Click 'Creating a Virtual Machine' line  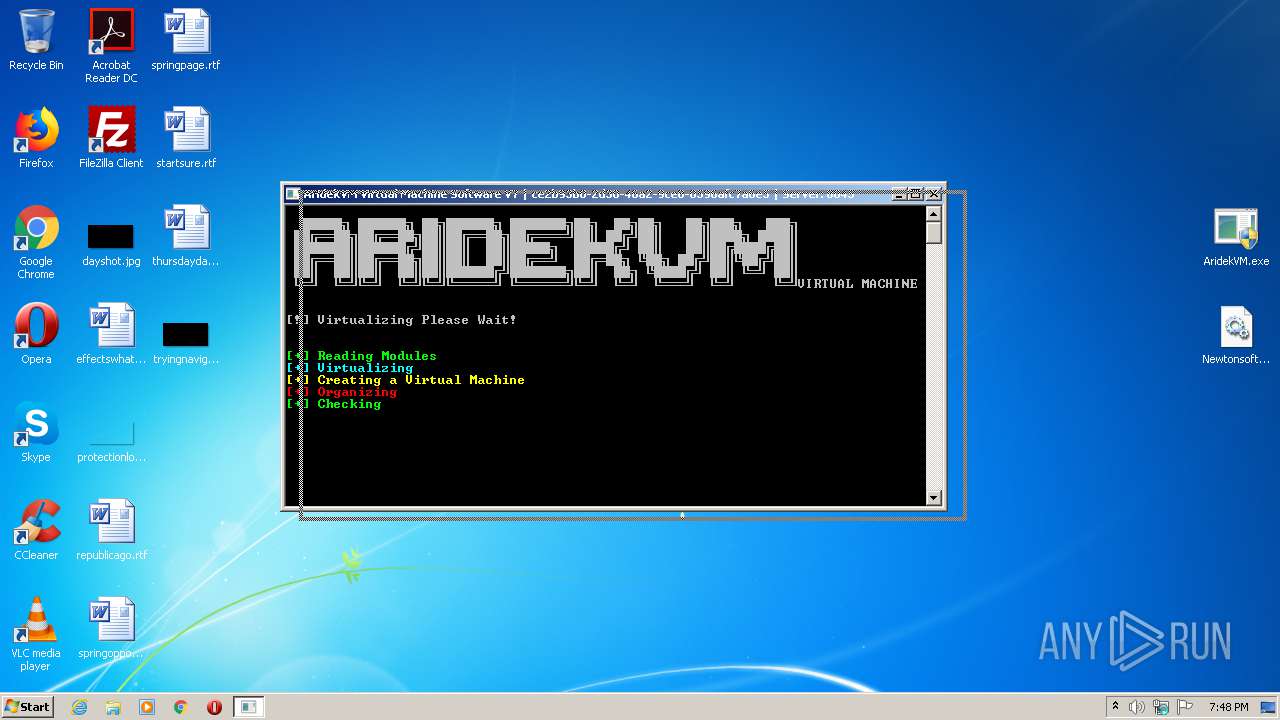tap(405, 380)
